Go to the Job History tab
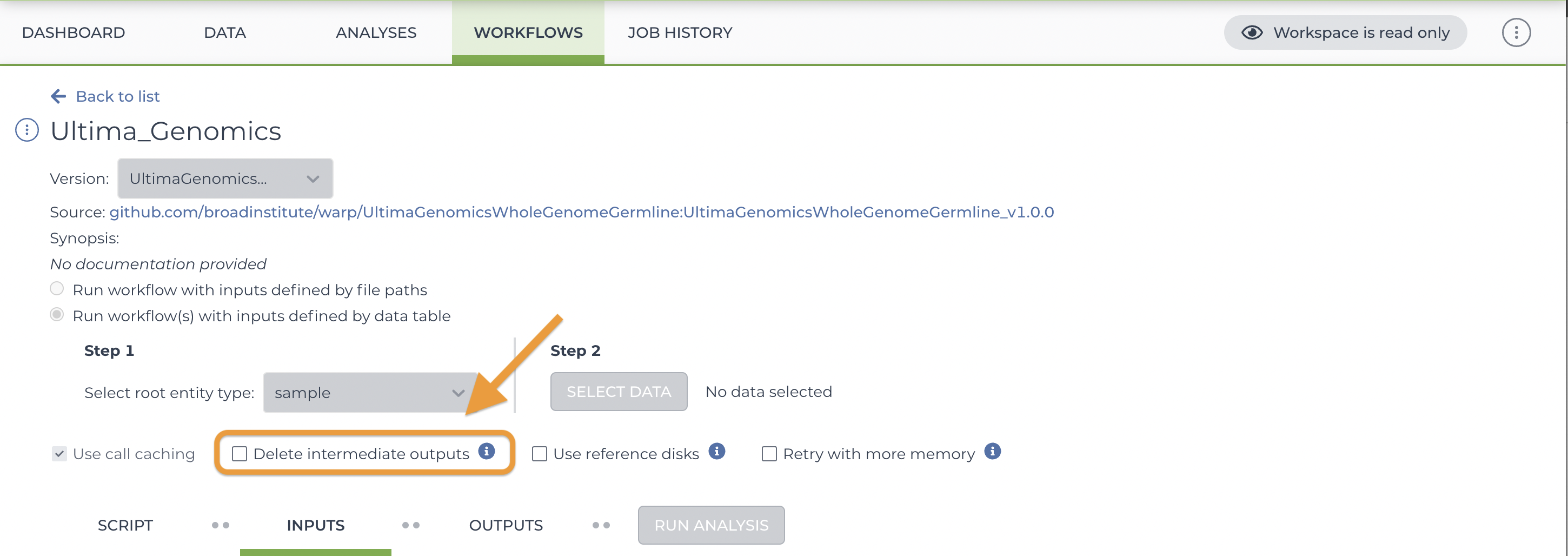This screenshot has height=556, width=1568. coord(680,33)
